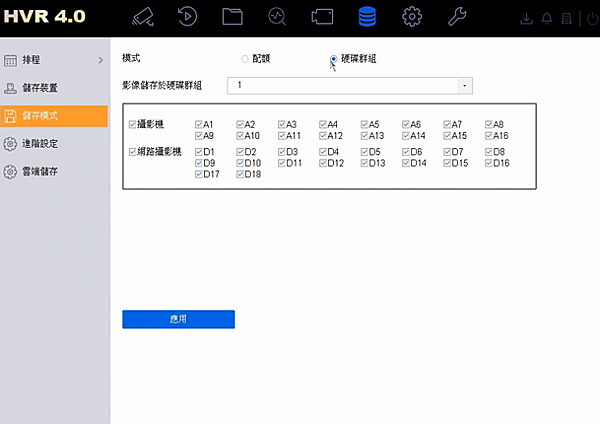Uncheck camera A11 checkbox
The height and width of the screenshot is (424, 600).
coord(282,135)
